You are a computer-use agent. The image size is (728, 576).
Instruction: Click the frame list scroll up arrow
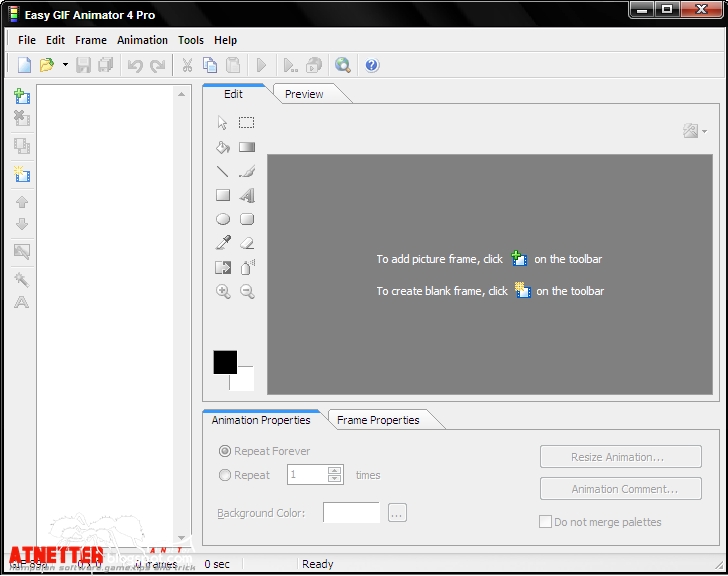(182, 94)
